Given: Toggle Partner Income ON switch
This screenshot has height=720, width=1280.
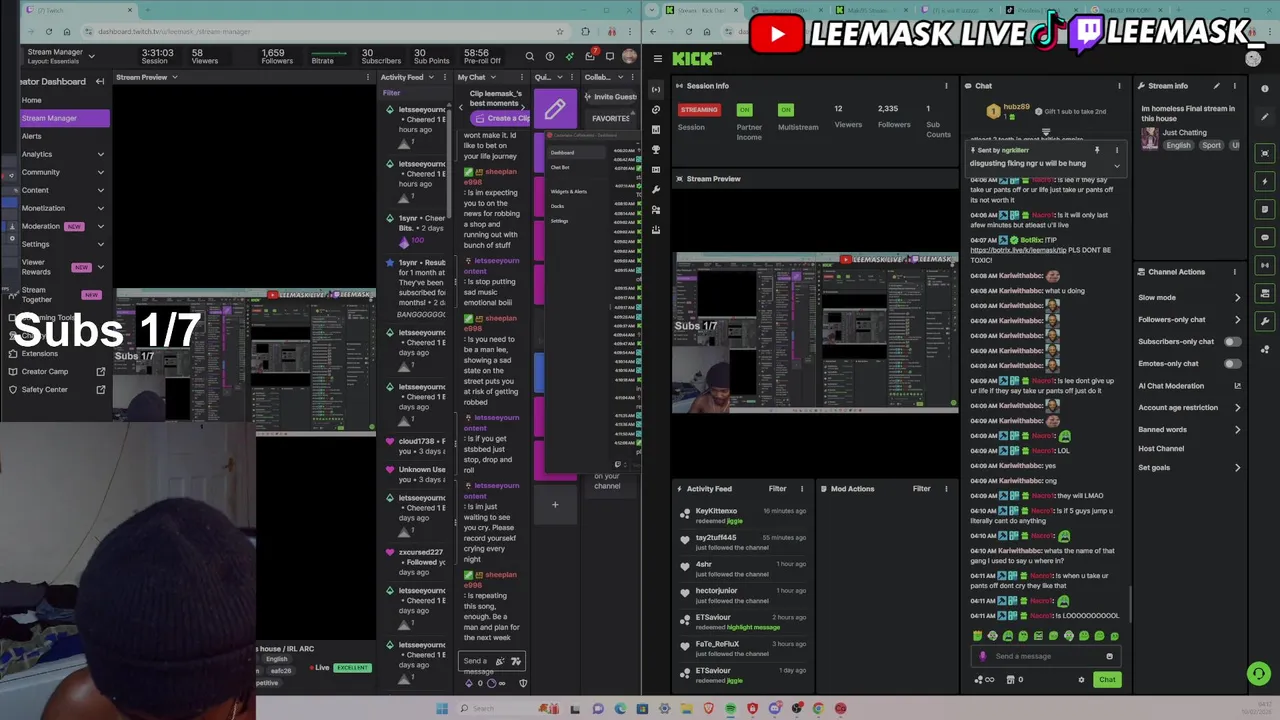Looking at the screenshot, I should 744,109.
